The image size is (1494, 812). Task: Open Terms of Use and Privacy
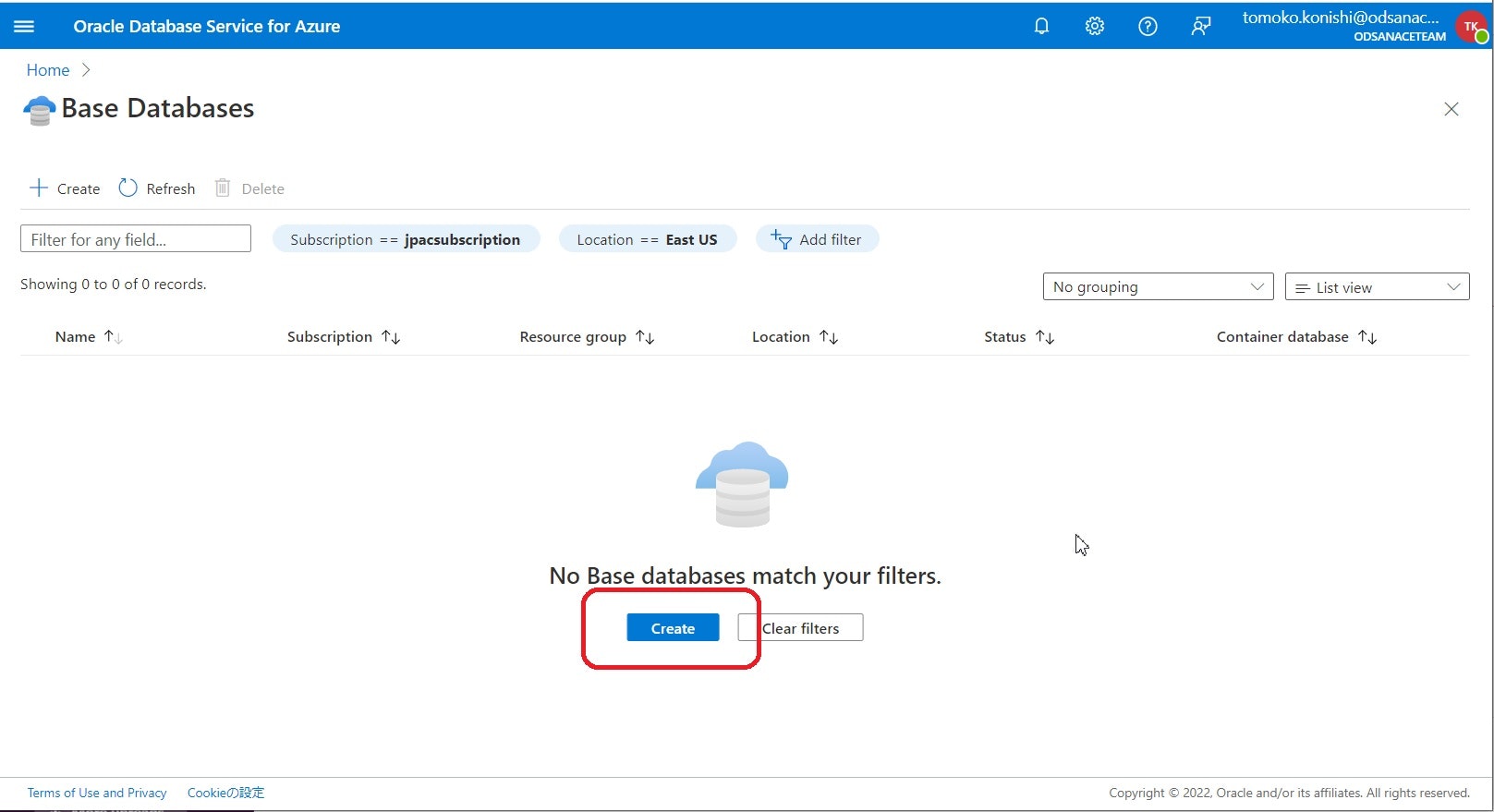97,793
